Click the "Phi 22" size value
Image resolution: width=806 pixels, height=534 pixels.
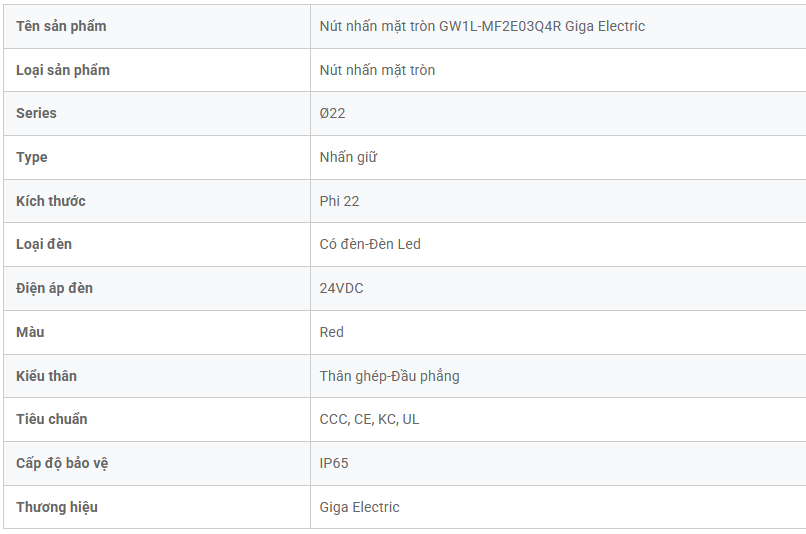pos(339,201)
